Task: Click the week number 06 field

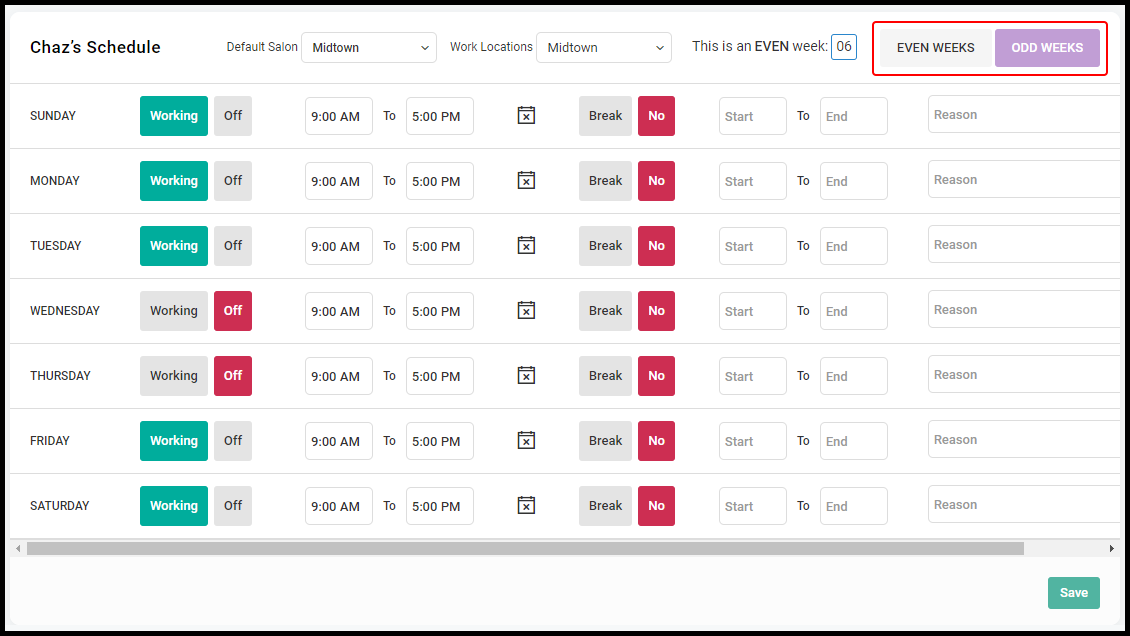Action: click(x=844, y=47)
